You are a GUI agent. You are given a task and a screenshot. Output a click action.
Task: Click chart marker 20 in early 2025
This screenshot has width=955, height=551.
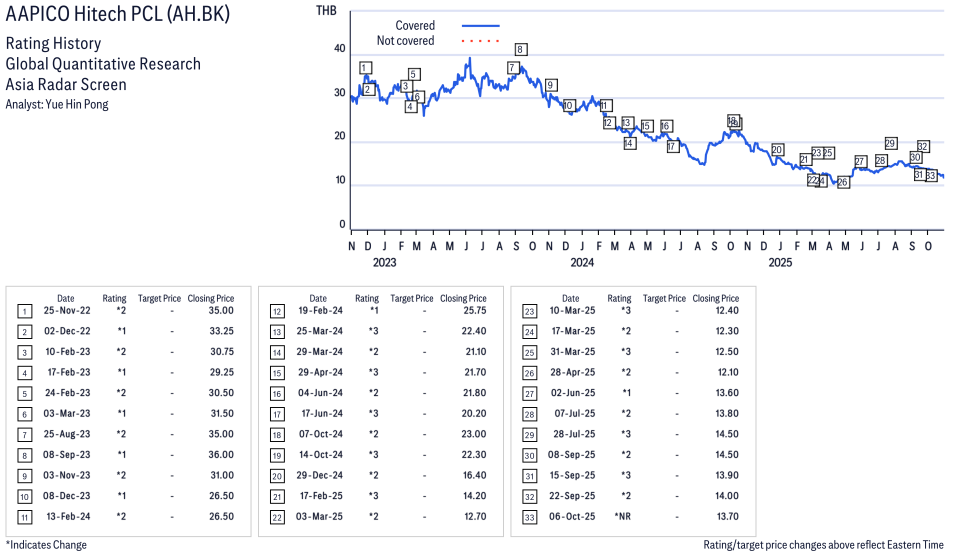coord(777,150)
